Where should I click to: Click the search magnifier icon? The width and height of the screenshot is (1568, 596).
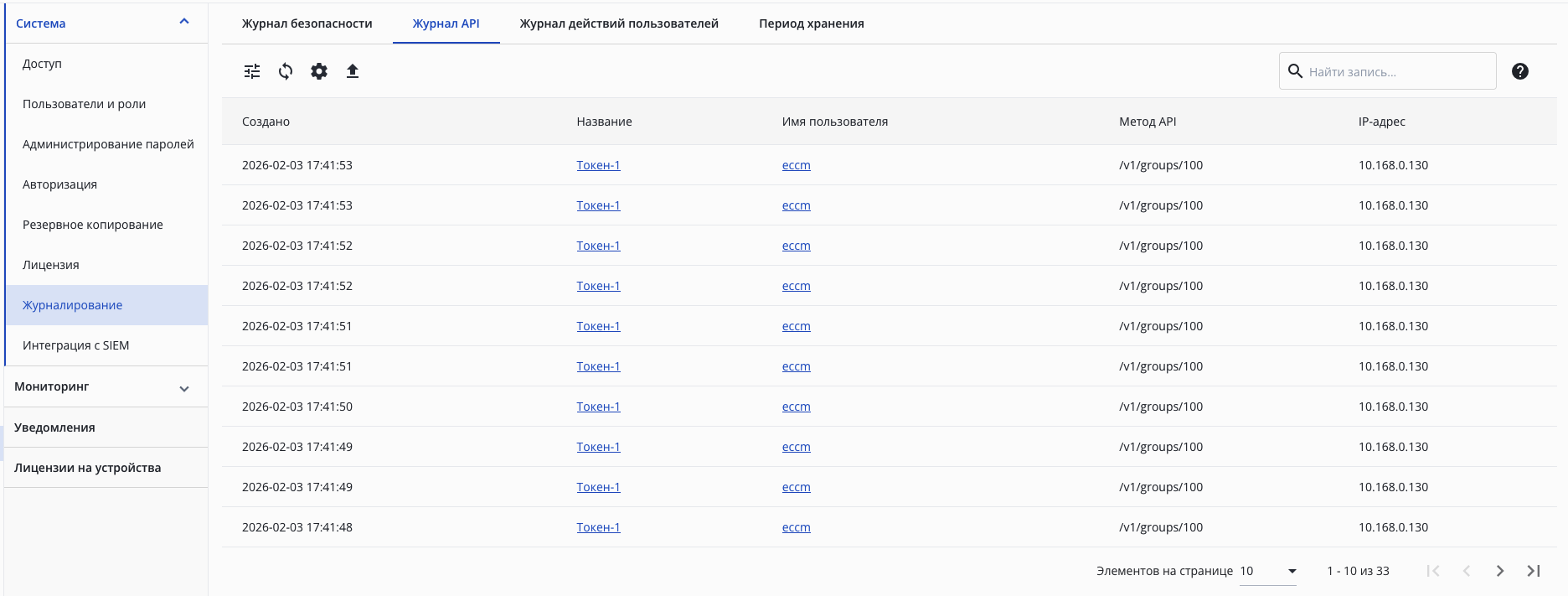tap(1295, 71)
